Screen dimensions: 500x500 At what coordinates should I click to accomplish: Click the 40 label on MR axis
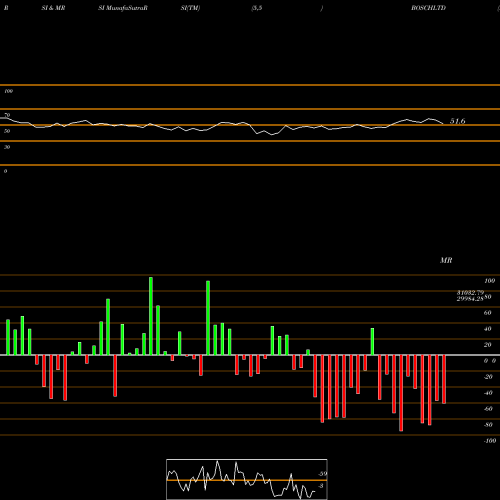click(x=487, y=329)
